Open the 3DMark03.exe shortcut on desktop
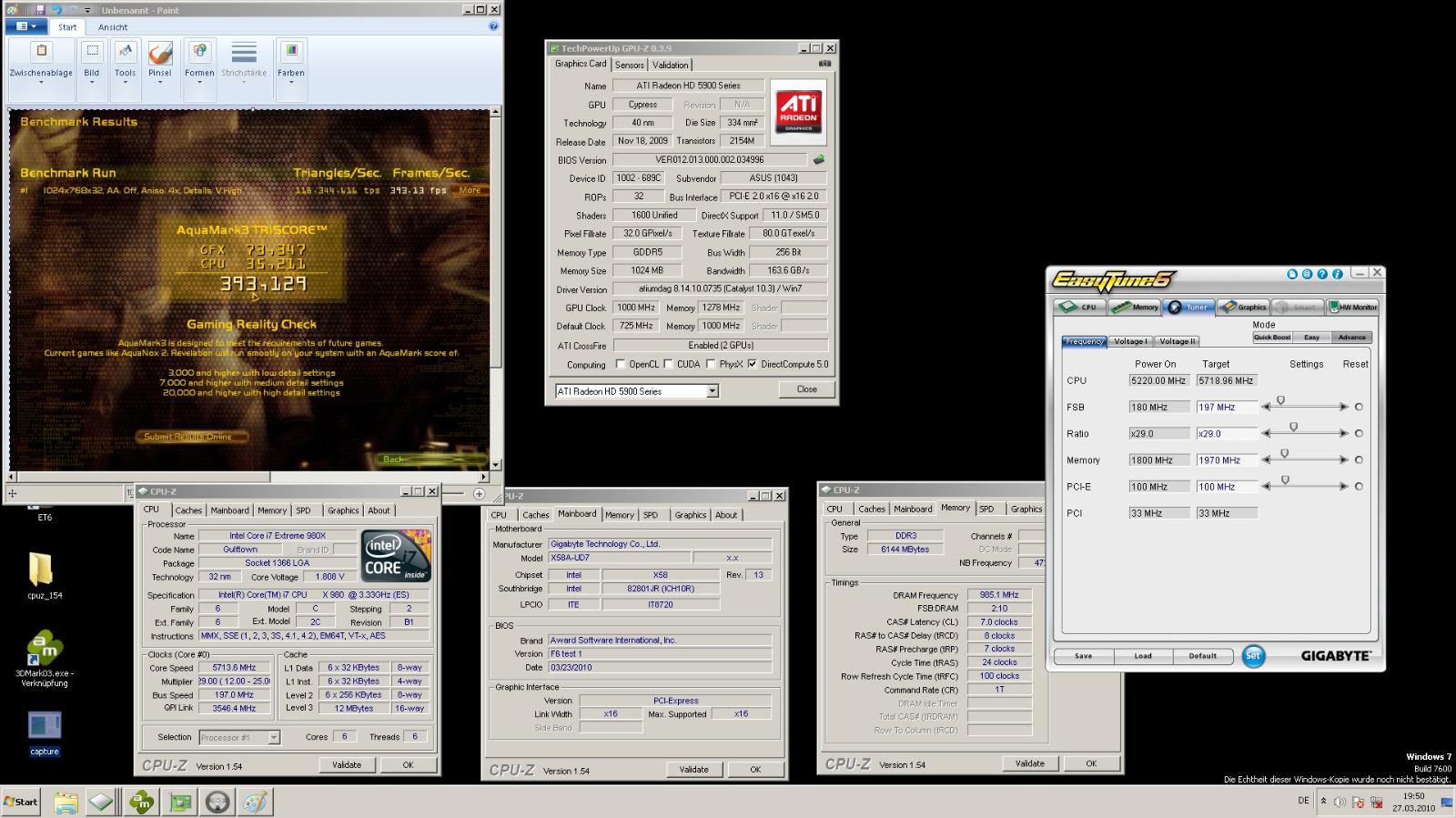 click(45, 659)
